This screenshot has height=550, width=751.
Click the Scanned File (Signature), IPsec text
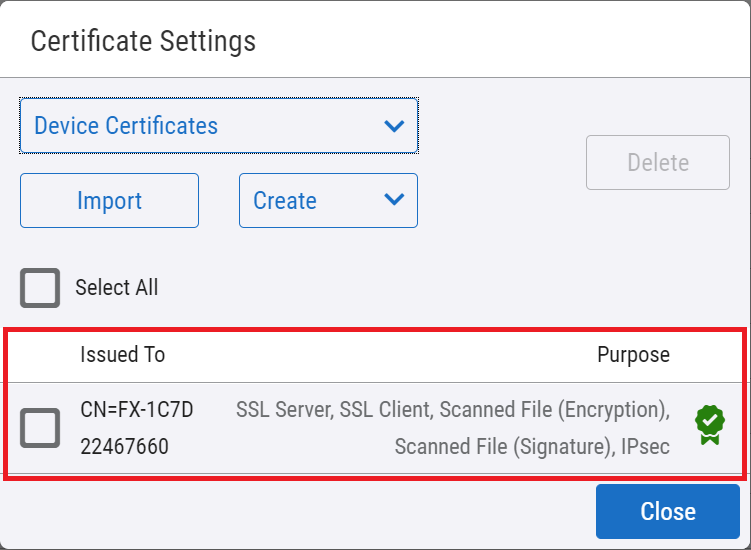click(532, 447)
